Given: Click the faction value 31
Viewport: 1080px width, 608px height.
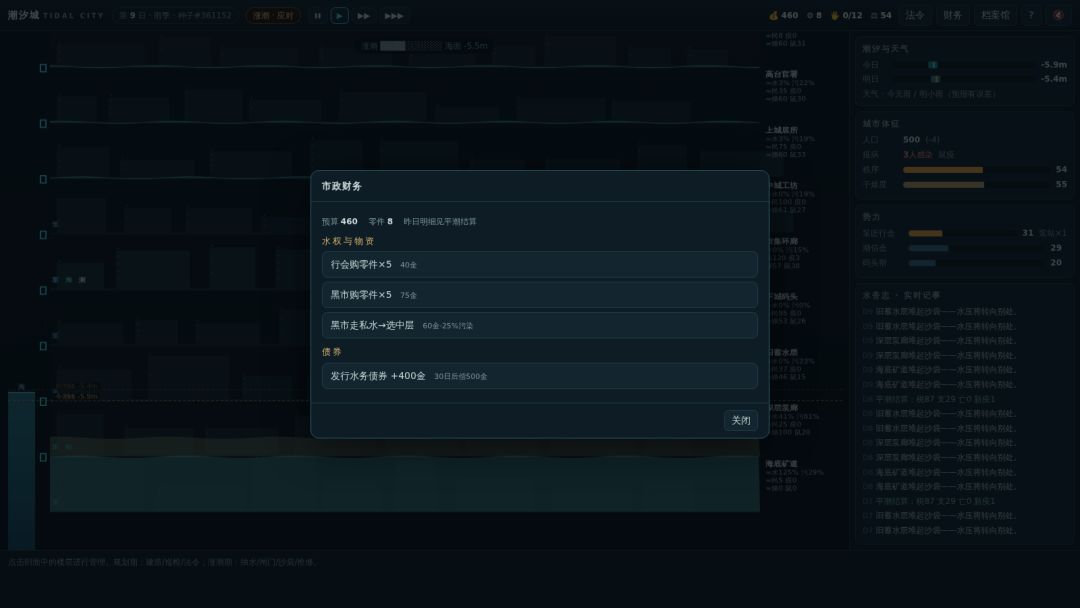Looking at the screenshot, I should [1028, 233].
